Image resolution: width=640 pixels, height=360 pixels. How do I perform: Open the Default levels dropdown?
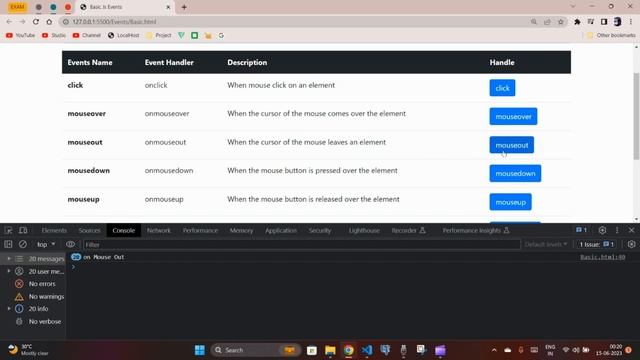(546, 244)
